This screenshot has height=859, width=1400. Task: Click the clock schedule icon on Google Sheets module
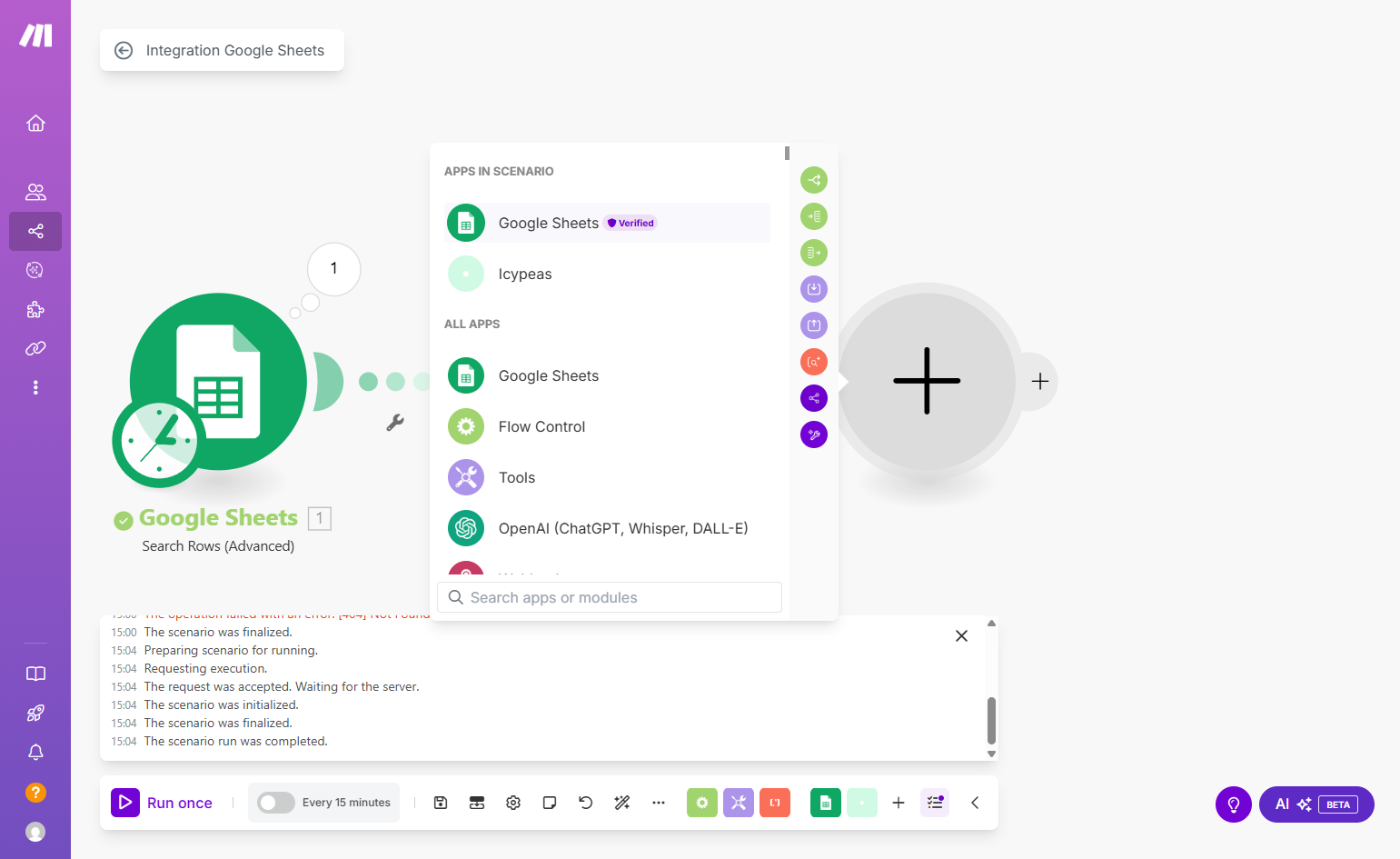[159, 441]
